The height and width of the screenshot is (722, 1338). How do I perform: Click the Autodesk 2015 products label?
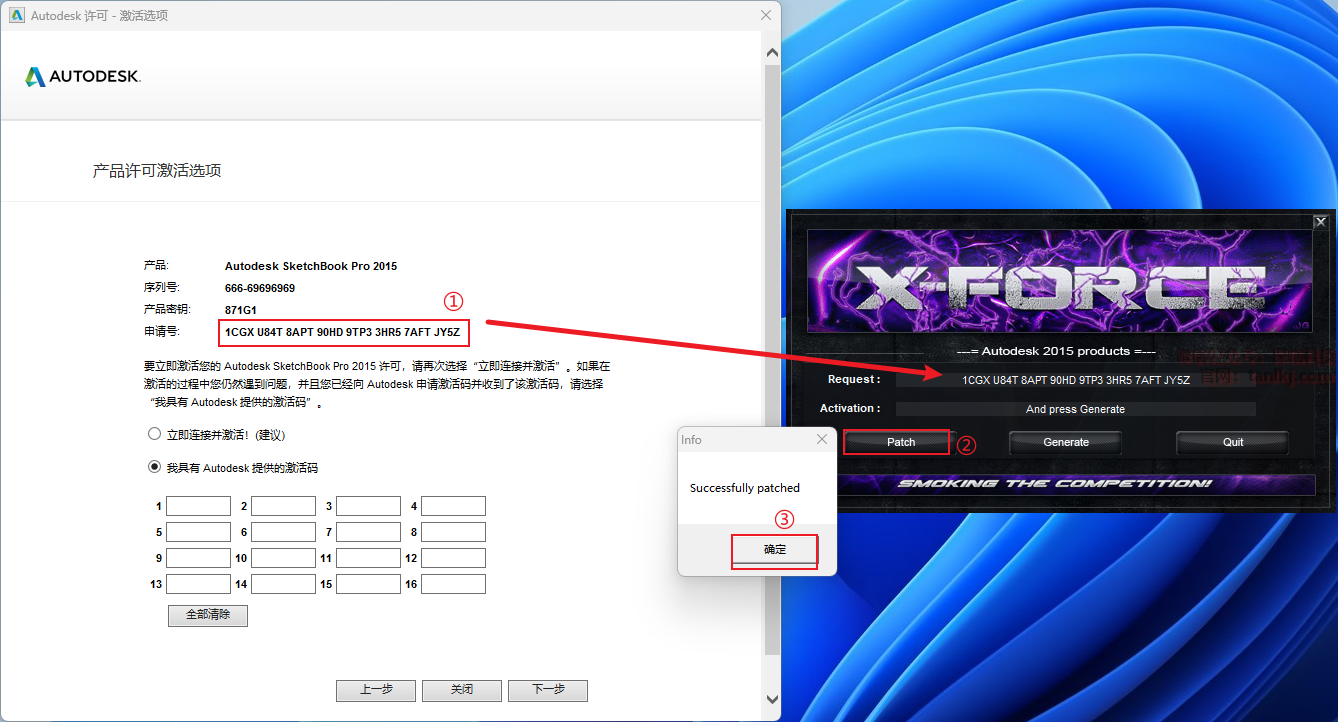pyautogui.click(x=1056, y=352)
